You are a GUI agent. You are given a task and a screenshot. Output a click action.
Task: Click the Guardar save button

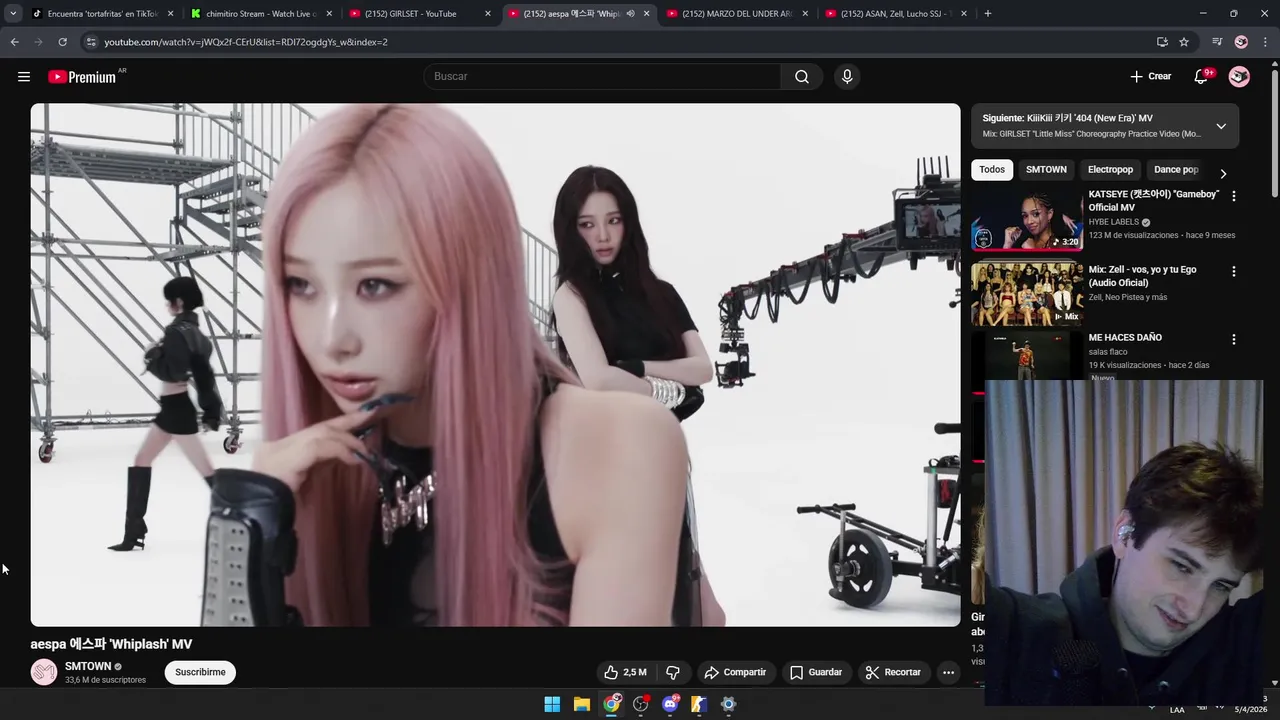click(816, 672)
